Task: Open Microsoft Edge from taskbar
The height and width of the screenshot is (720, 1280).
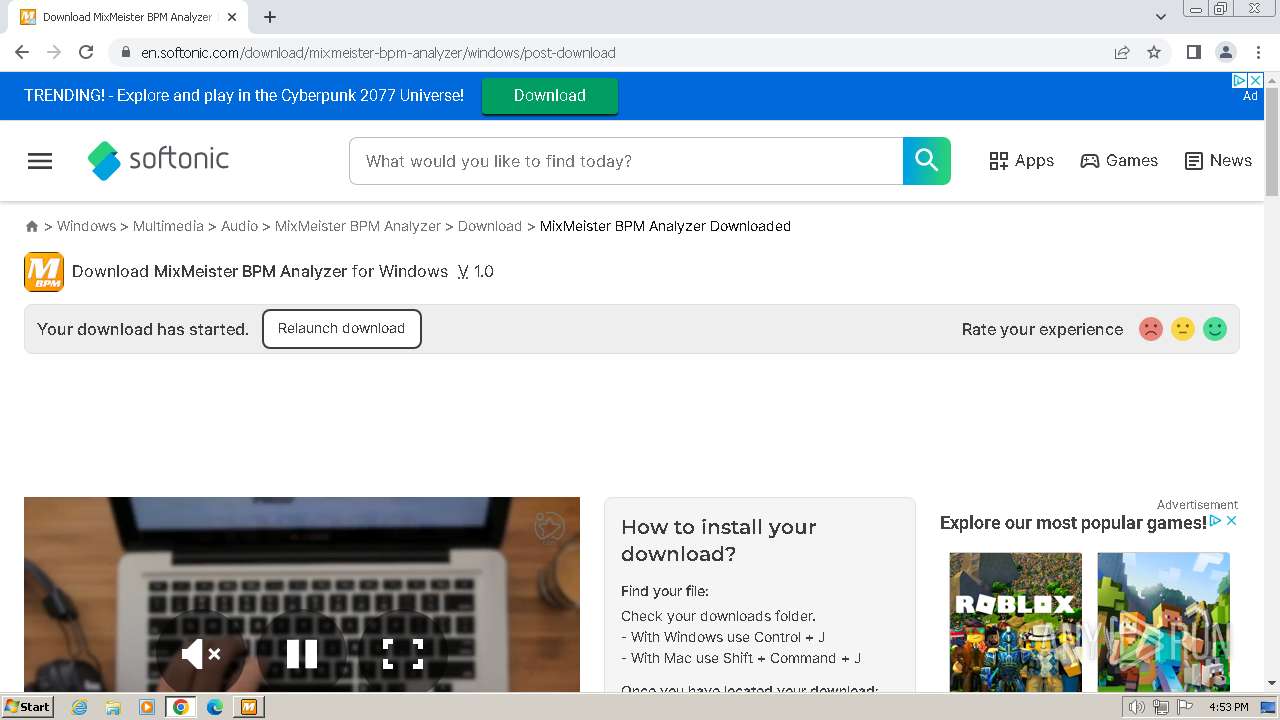Action: pos(214,707)
